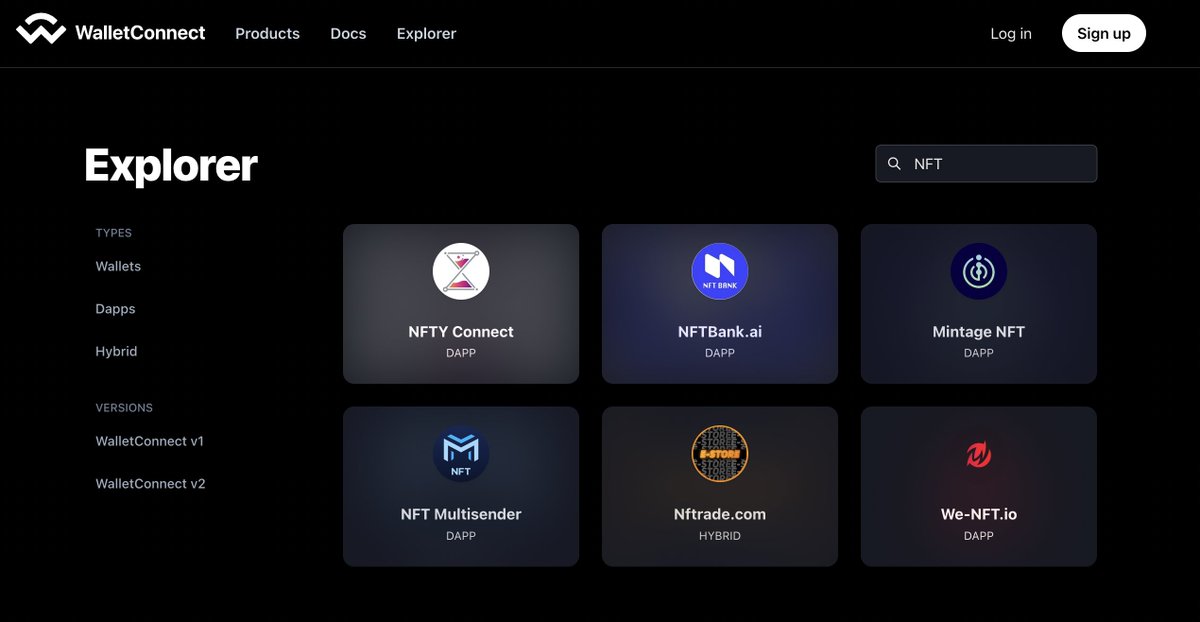Select the WalletConnect v1 version filter
This screenshot has height=622, width=1200.
point(150,441)
